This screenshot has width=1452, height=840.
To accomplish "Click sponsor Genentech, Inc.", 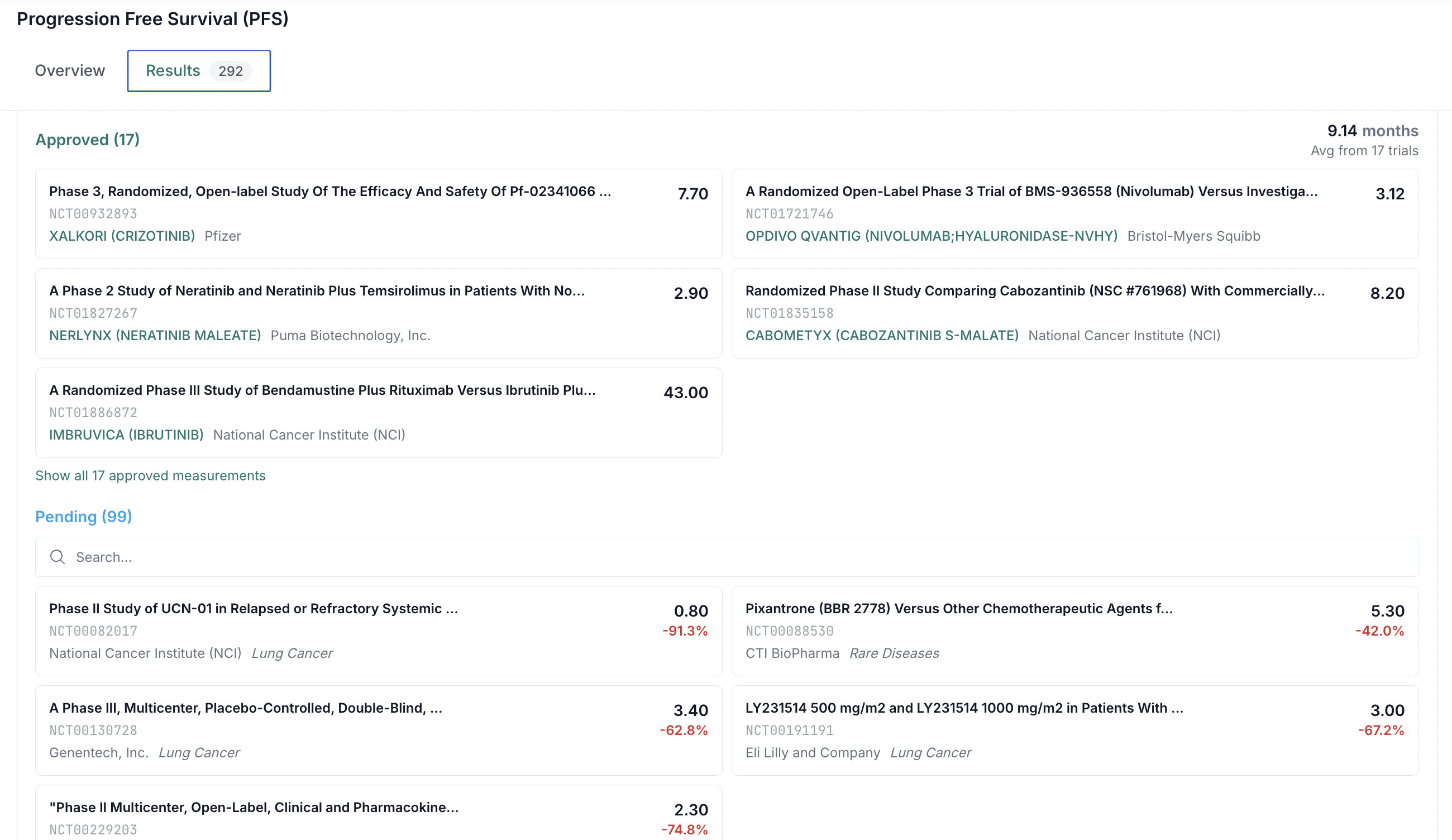I will click(x=99, y=752).
